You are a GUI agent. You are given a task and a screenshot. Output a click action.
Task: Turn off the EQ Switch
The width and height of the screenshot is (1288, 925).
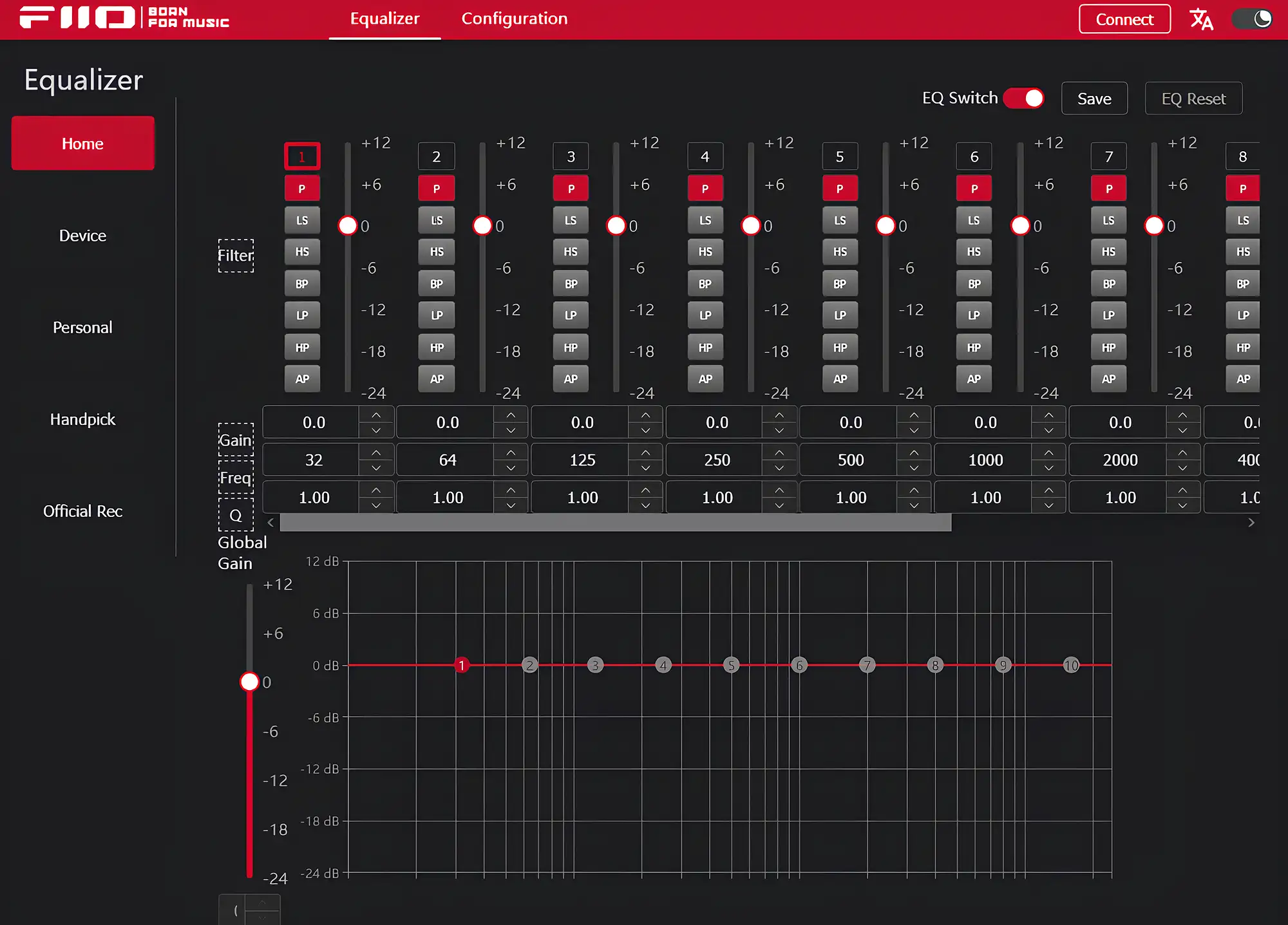coord(1023,98)
